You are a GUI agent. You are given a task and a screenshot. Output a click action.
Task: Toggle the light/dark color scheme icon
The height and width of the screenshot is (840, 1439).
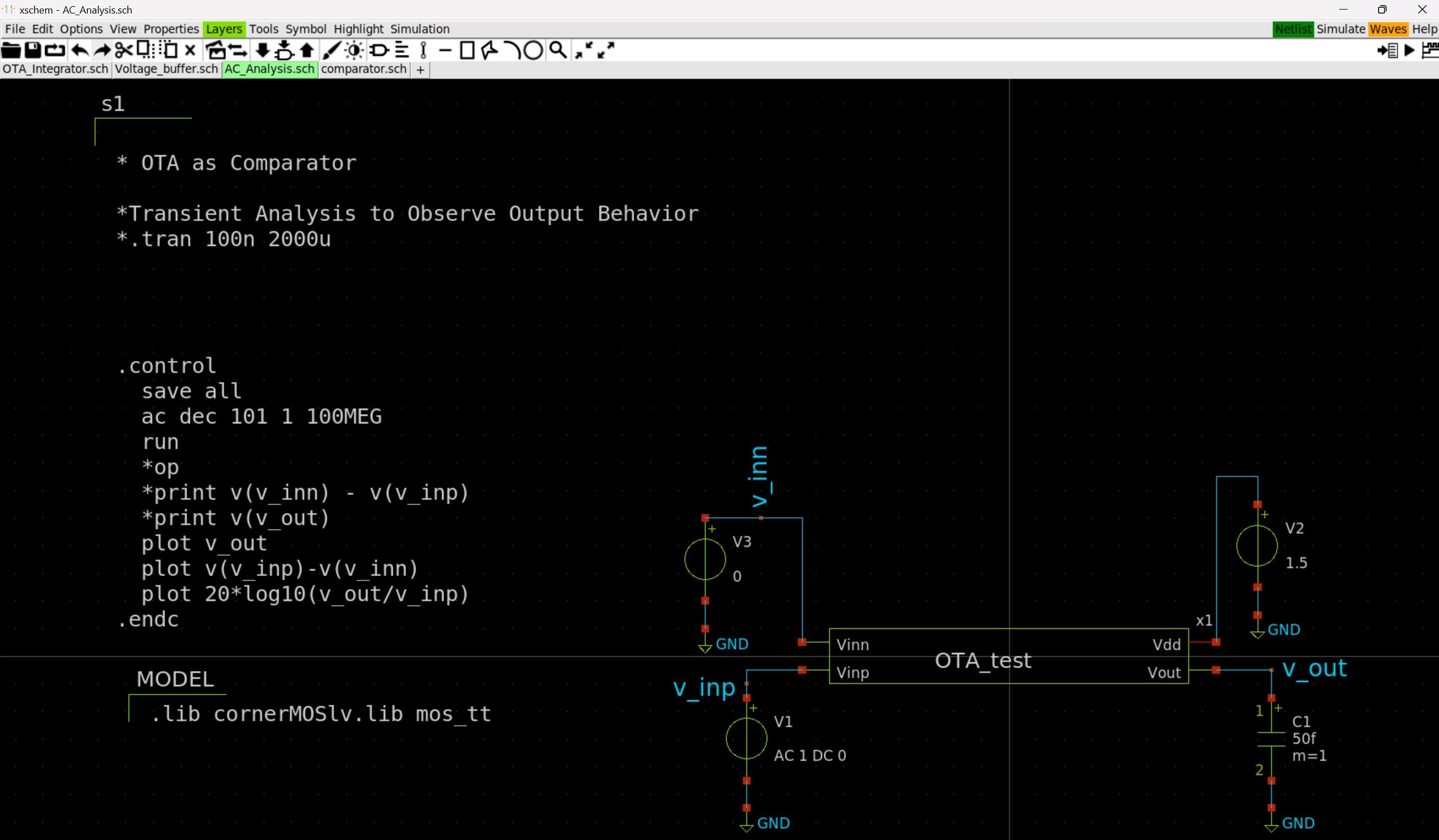354,51
